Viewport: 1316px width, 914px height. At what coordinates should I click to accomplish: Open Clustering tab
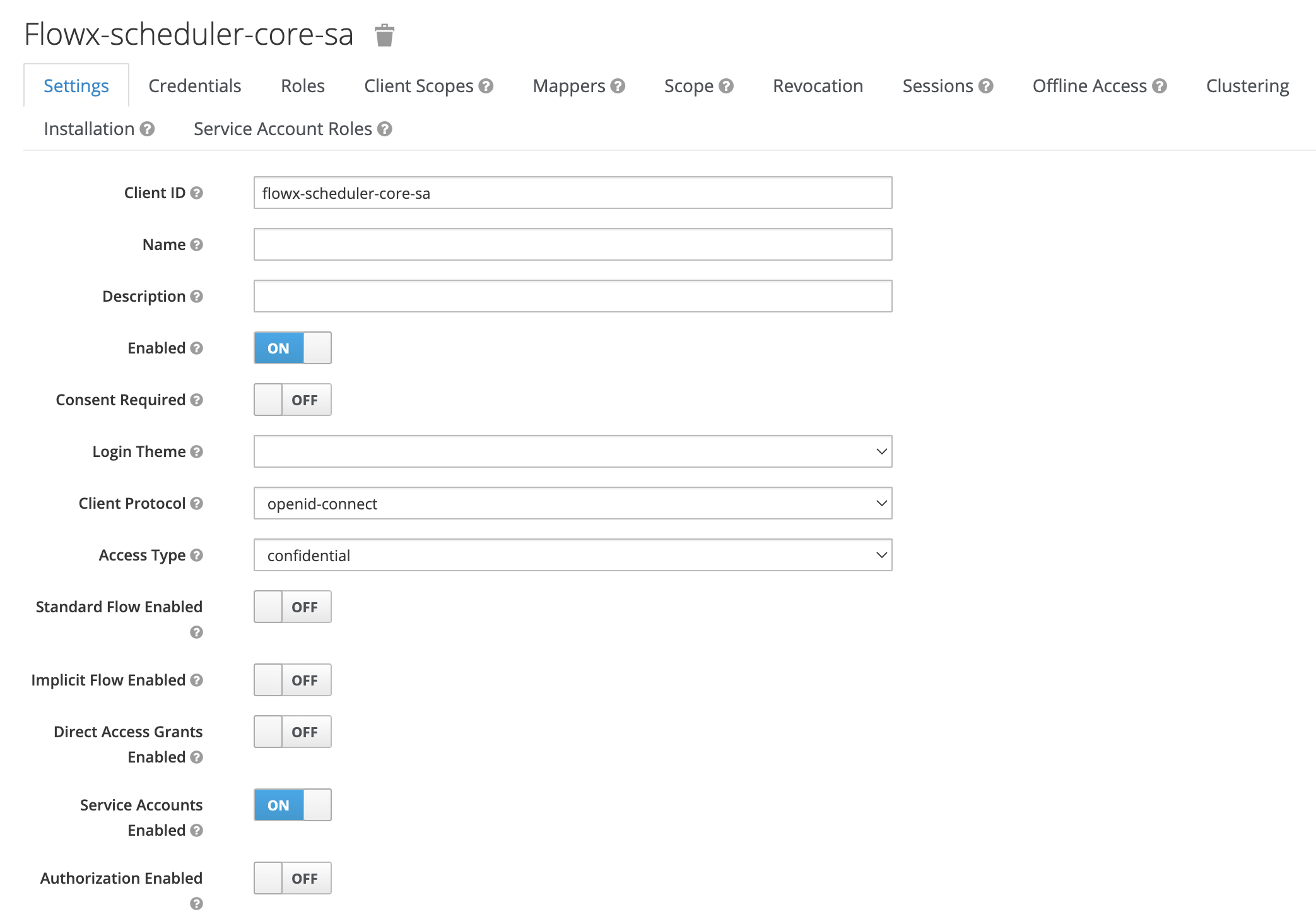point(1248,86)
